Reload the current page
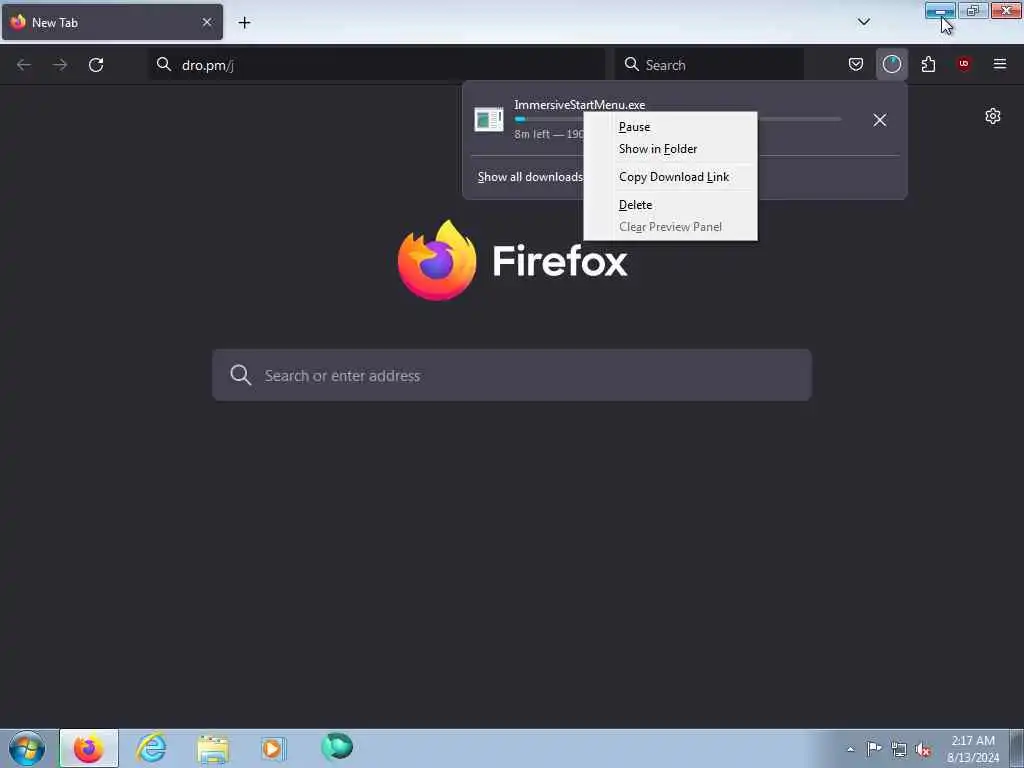 pos(96,65)
